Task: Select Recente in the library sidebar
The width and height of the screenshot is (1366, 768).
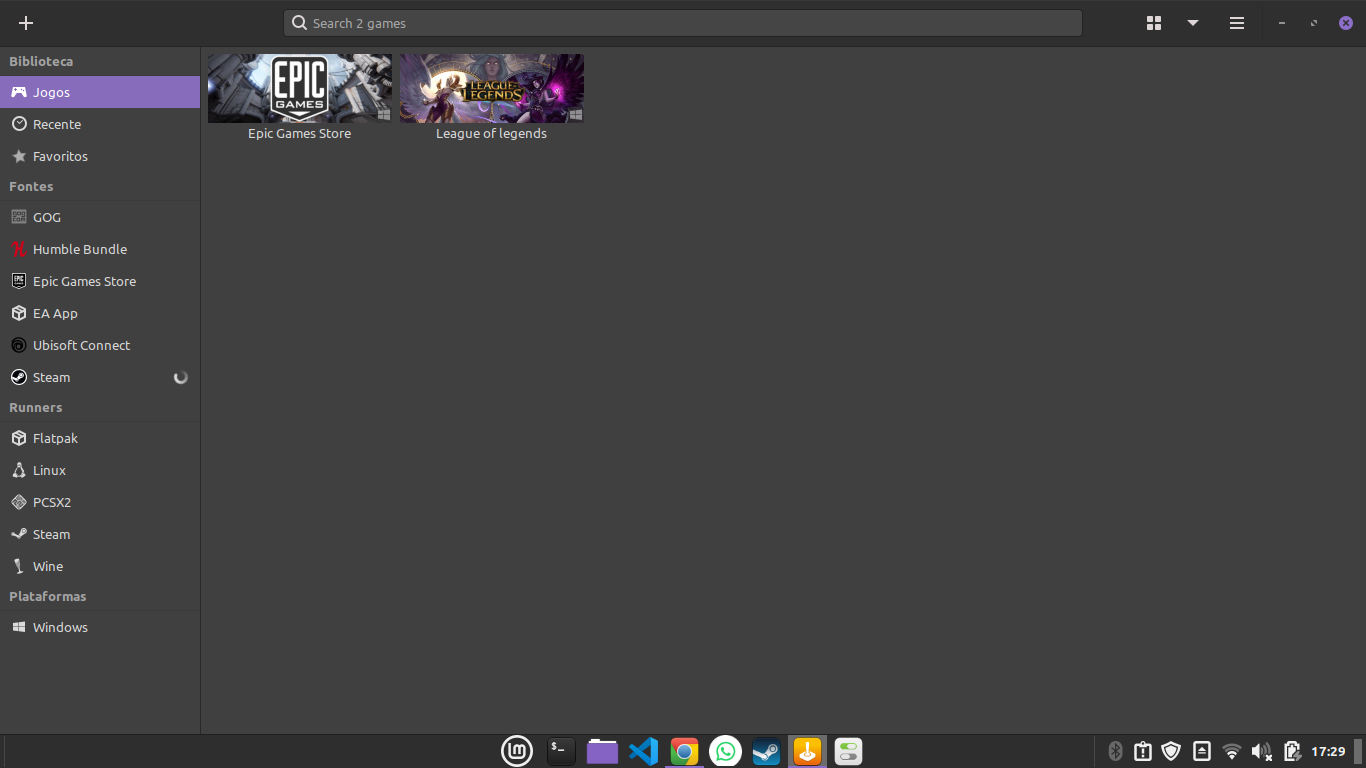Action: tap(57, 124)
